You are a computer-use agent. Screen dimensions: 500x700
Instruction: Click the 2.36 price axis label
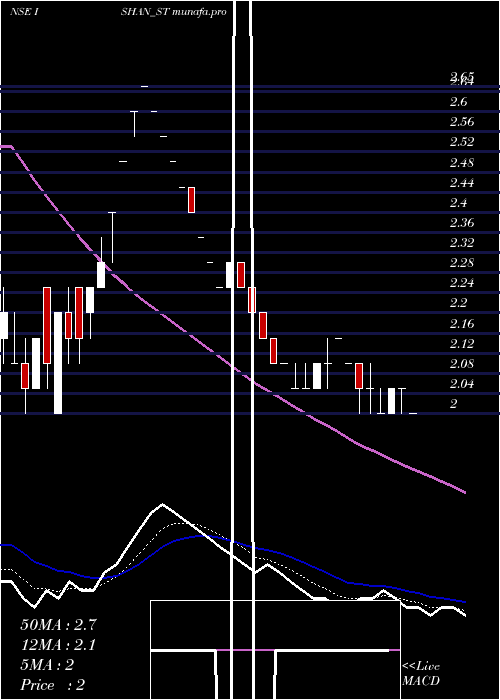(x=462, y=223)
